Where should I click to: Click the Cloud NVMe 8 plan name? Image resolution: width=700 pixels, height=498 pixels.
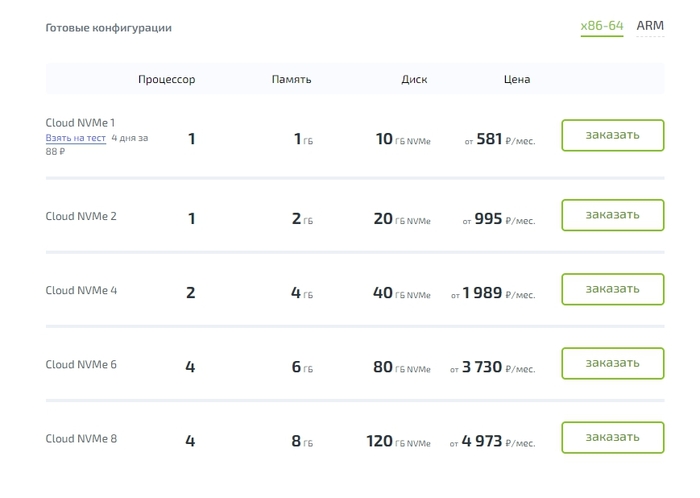coord(81,439)
